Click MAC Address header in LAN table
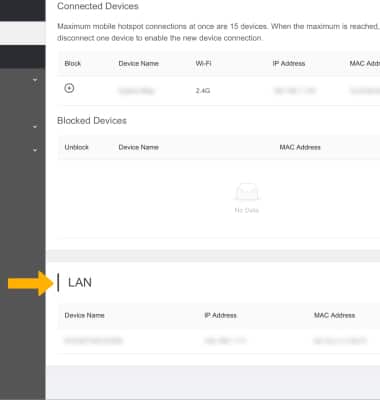The image size is (380, 400). pos(334,315)
